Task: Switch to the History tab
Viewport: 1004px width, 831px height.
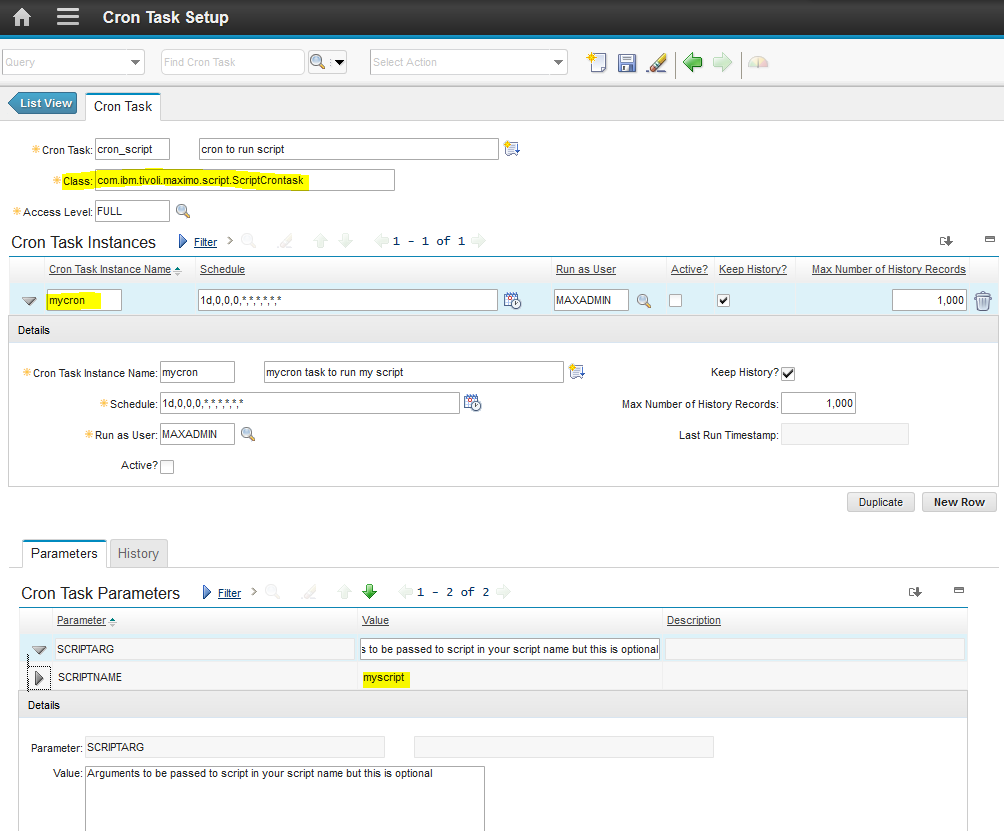Action: [x=138, y=553]
